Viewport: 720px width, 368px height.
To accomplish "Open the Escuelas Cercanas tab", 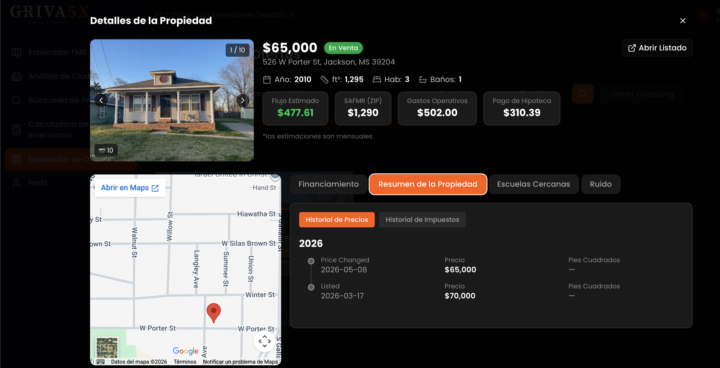I will pos(534,184).
